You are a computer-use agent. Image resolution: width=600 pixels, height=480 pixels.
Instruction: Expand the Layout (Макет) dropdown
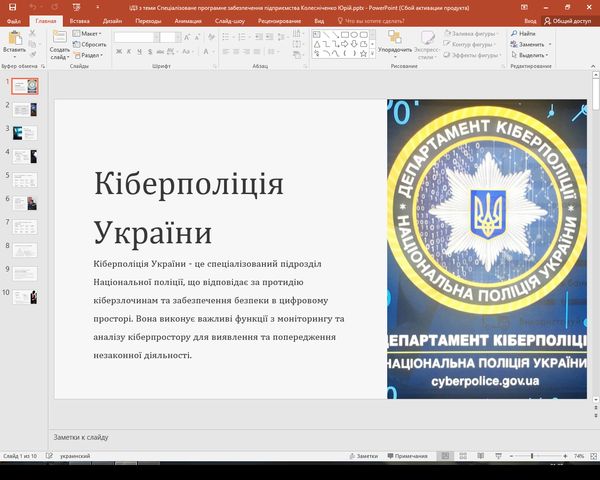click(x=92, y=33)
